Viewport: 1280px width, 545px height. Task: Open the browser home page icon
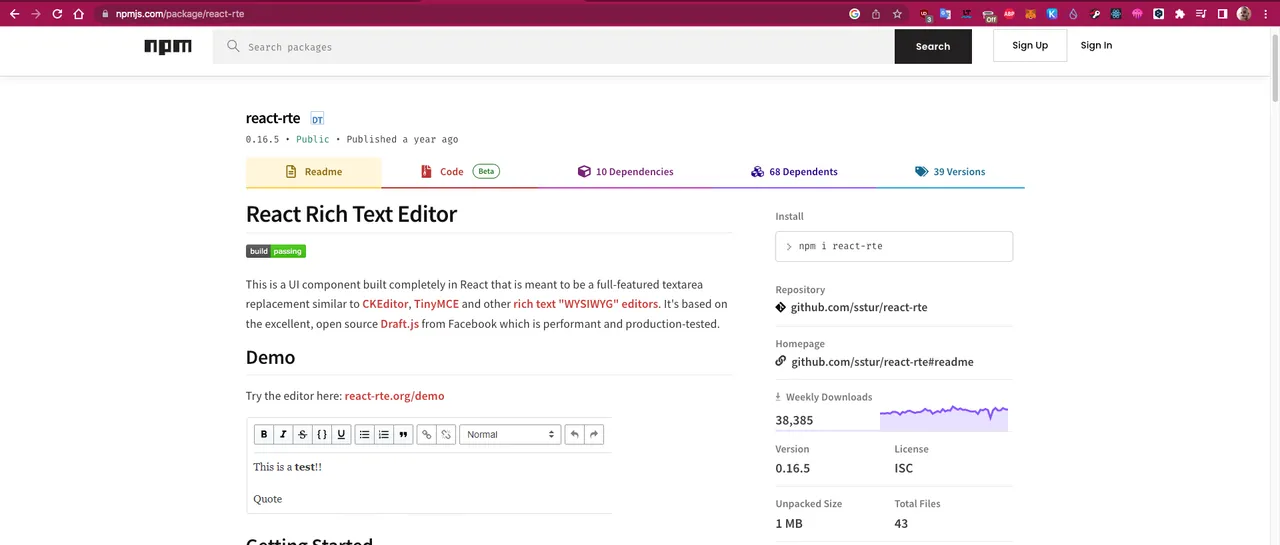pos(80,14)
